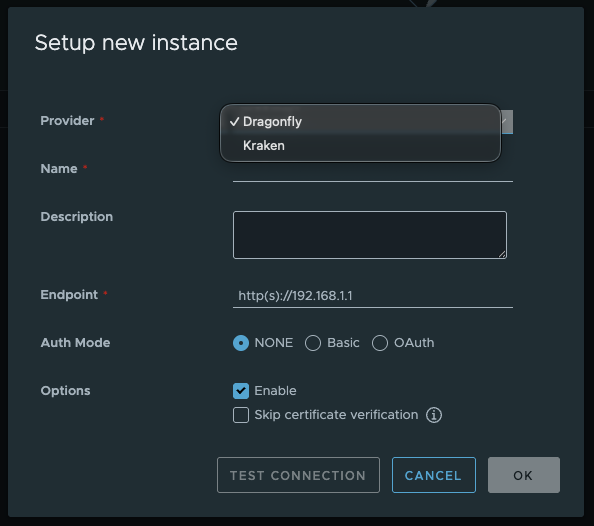Viewport: 594px width, 526px height.
Task: Click the Test Connection button
Action: (298, 475)
